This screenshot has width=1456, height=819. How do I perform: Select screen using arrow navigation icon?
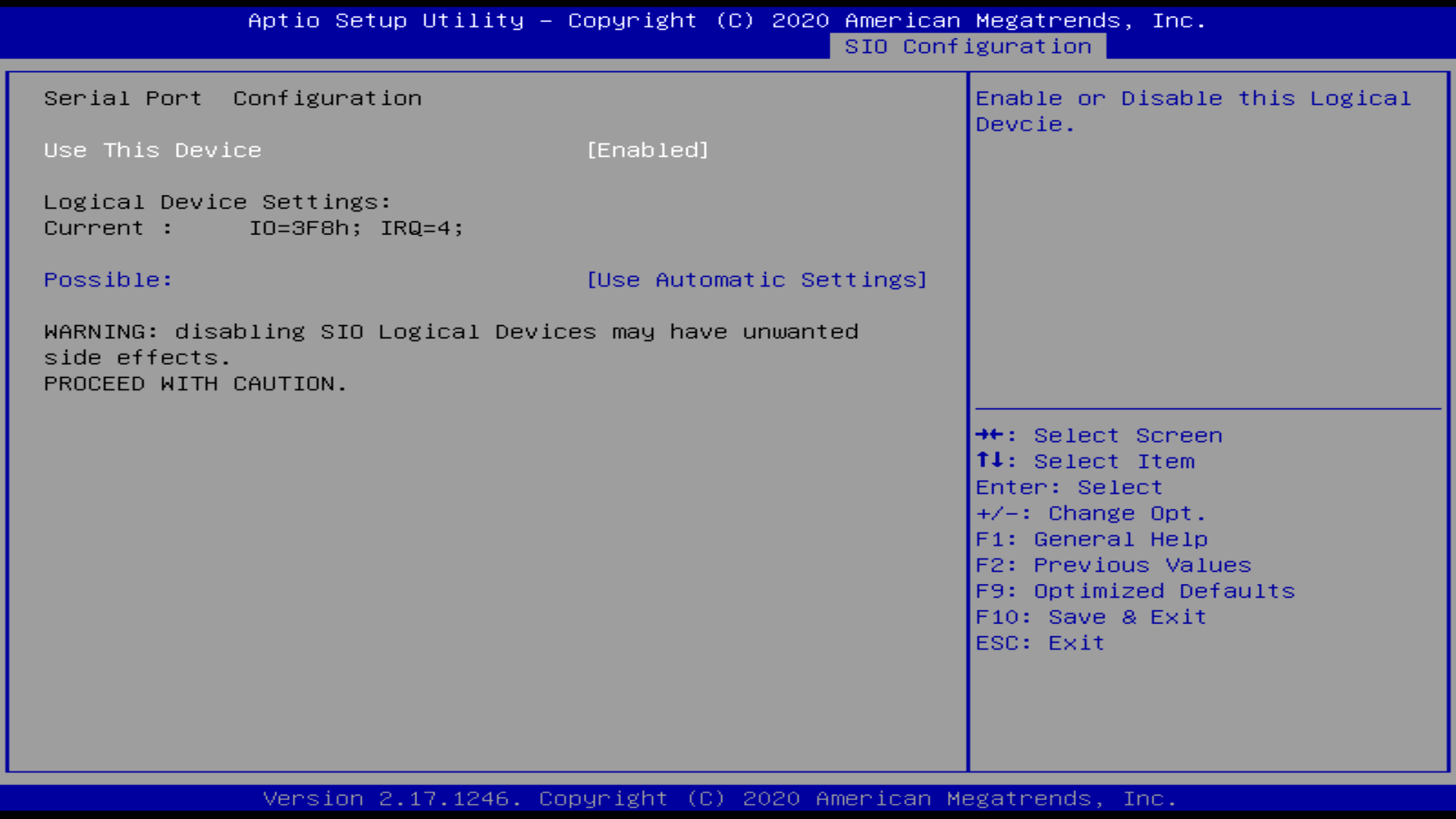(989, 434)
